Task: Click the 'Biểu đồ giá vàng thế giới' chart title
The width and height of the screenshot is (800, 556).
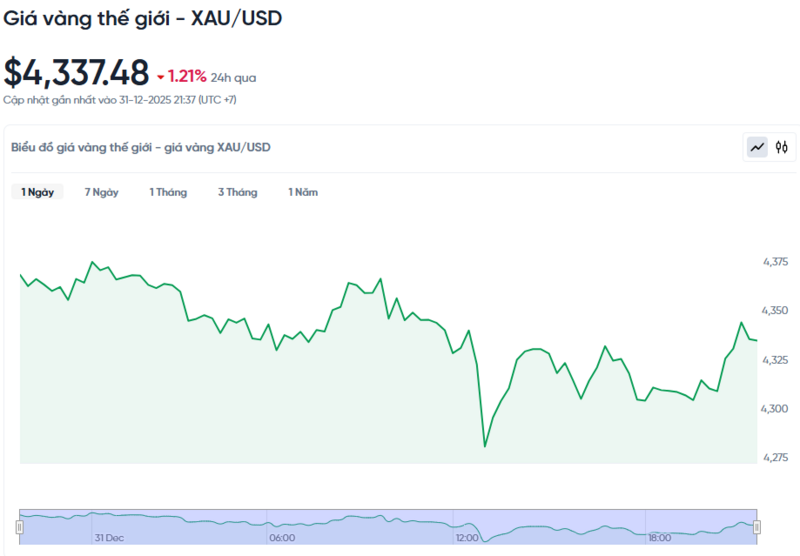Action: click(x=140, y=147)
